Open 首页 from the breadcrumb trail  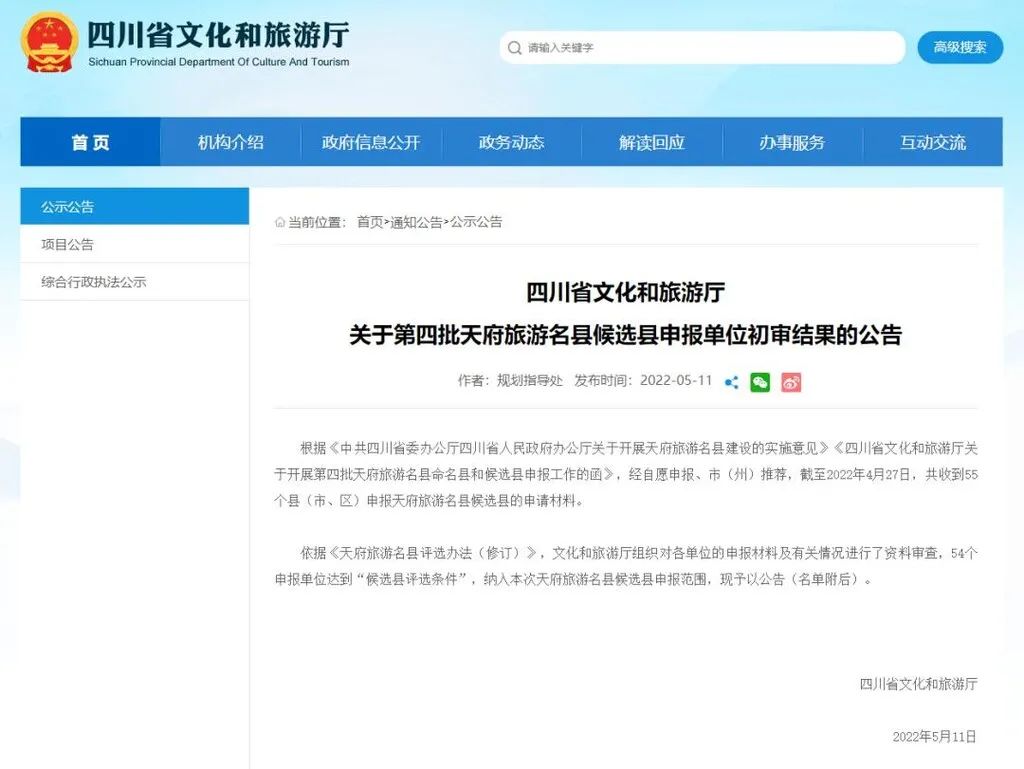(x=371, y=222)
